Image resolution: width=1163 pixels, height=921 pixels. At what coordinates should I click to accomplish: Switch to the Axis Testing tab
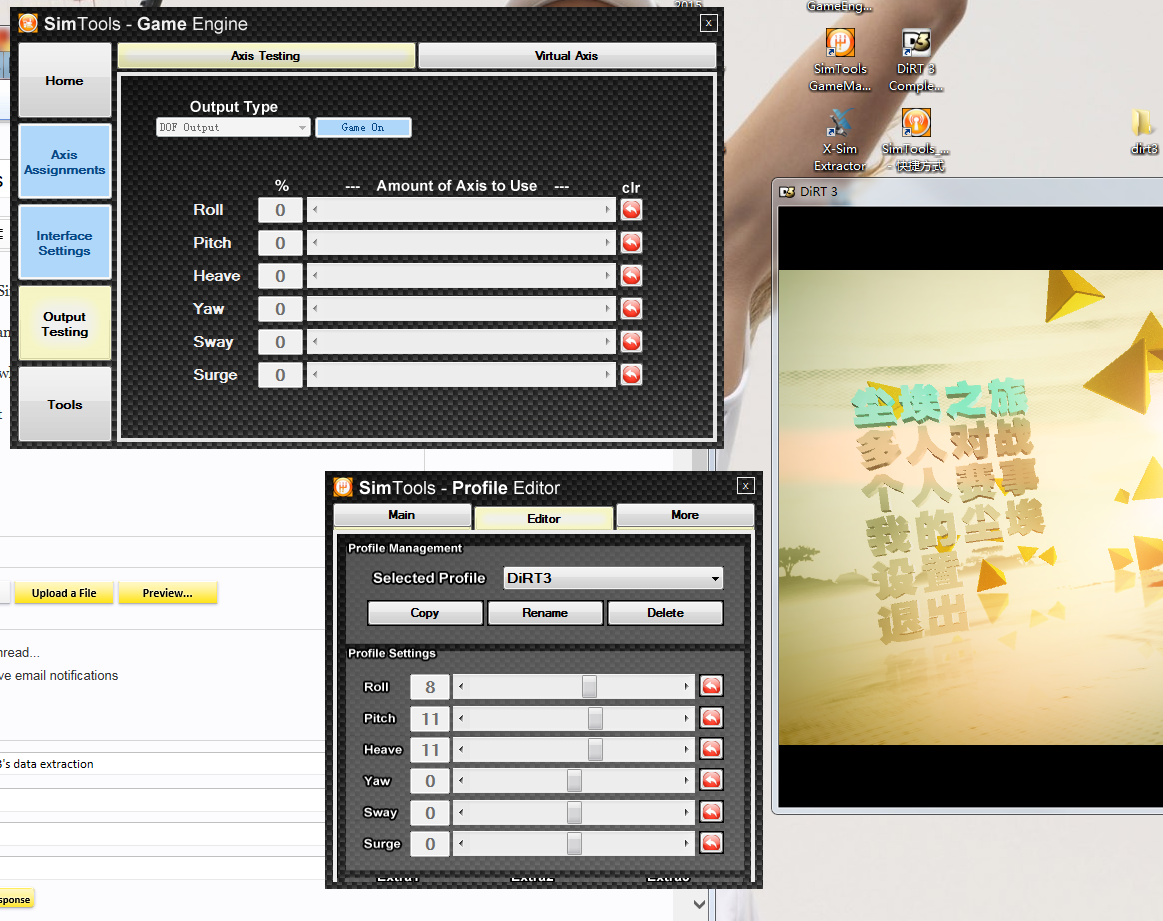(x=266, y=56)
